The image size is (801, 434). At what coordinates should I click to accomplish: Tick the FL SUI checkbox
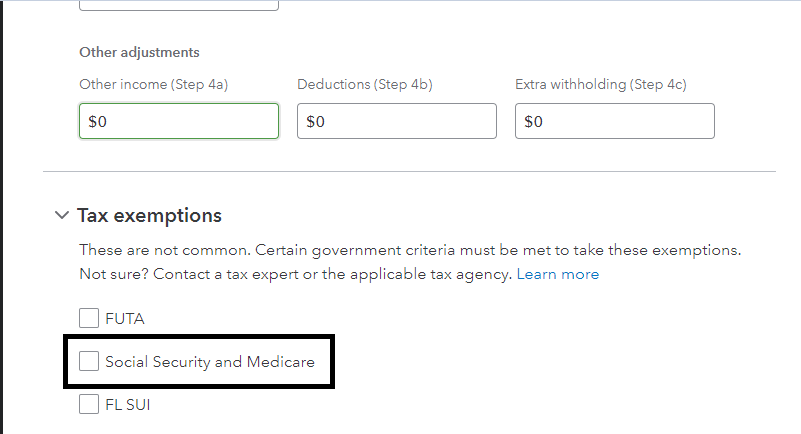pyautogui.click(x=89, y=405)
